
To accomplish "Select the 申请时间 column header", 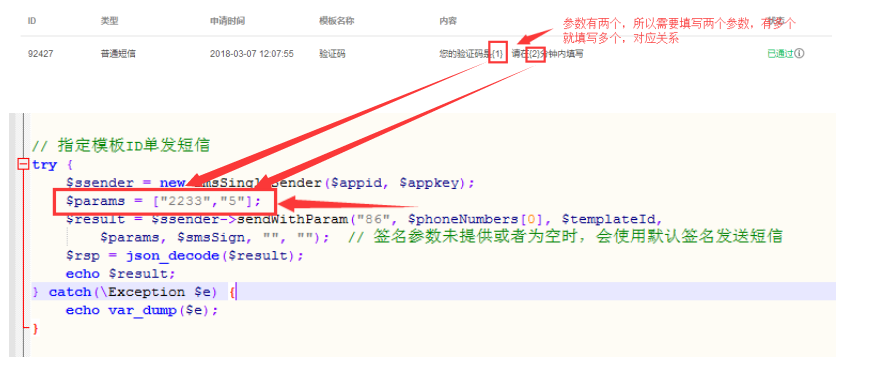I will (x=227, y=21).
